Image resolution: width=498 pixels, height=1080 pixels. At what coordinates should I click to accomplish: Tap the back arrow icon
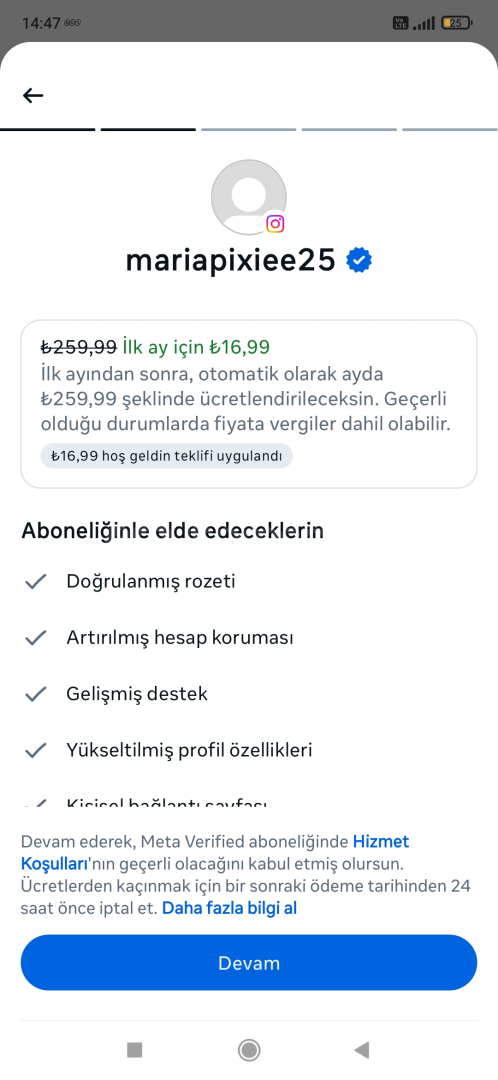33,96
